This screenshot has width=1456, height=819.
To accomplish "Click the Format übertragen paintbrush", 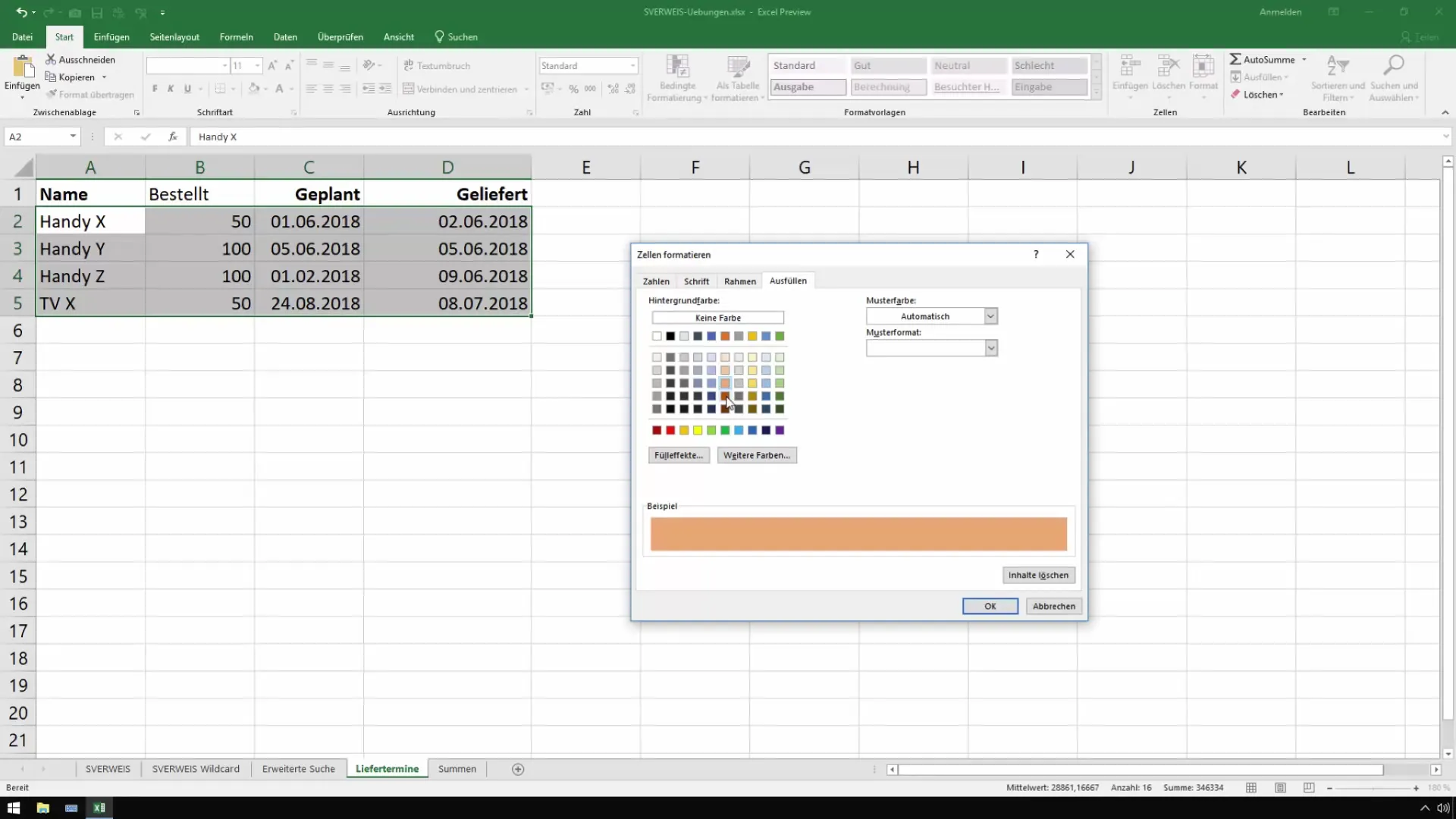I will 52,94.
